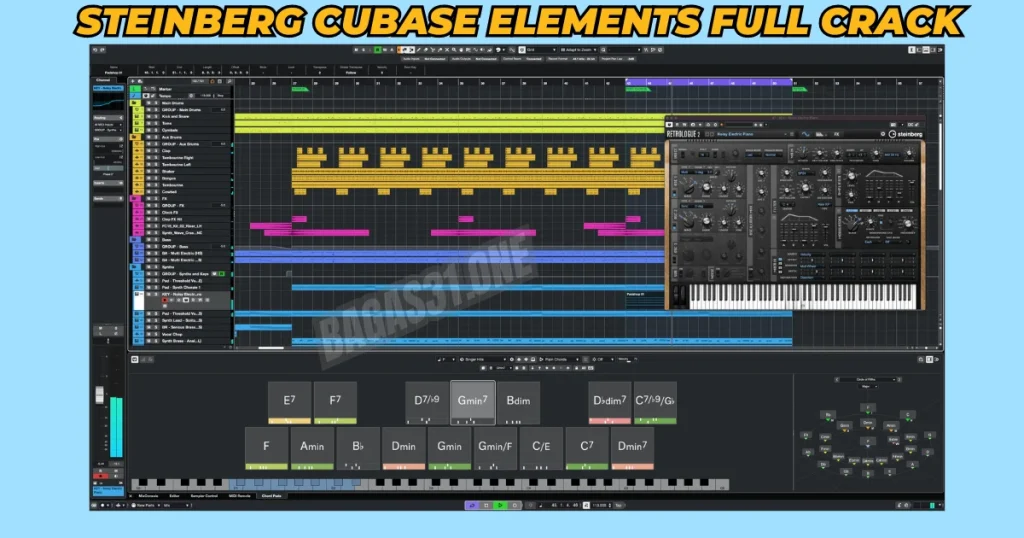Viewport: 1024px width, 538px height.
Task: Open the Editor tab in lower zone
Action: (174, 496)
